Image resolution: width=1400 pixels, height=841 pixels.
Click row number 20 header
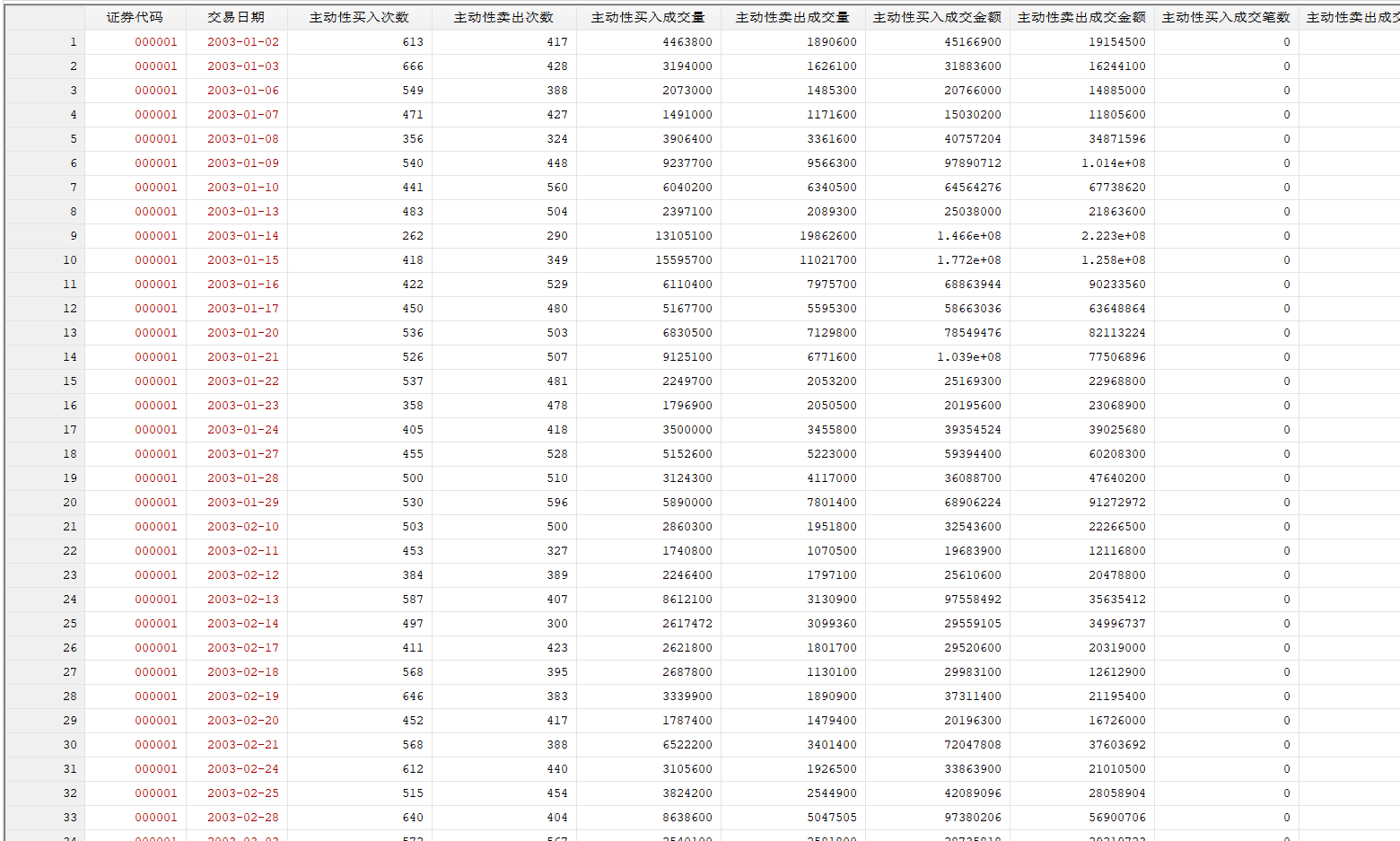[45, 503]
